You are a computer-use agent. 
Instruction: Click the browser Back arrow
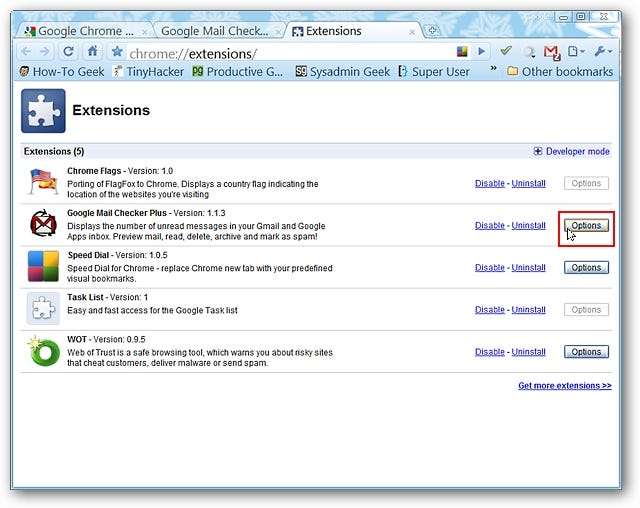(x=27, y=51)
